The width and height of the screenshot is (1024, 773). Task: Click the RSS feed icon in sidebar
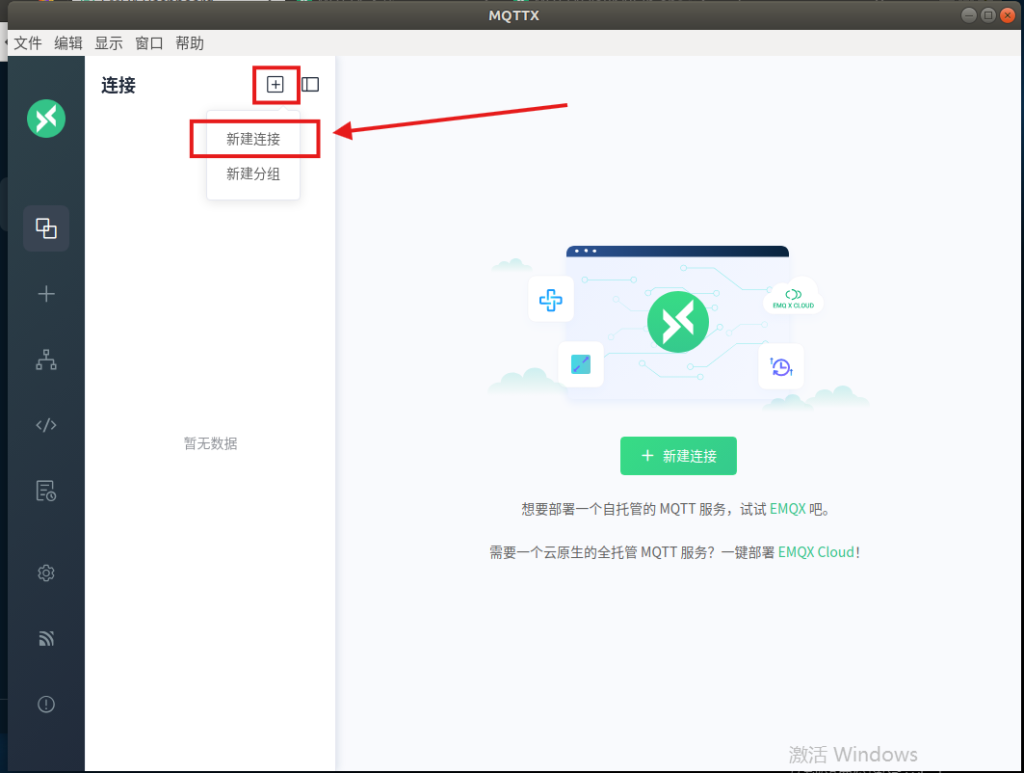click(x=46, y=638)
